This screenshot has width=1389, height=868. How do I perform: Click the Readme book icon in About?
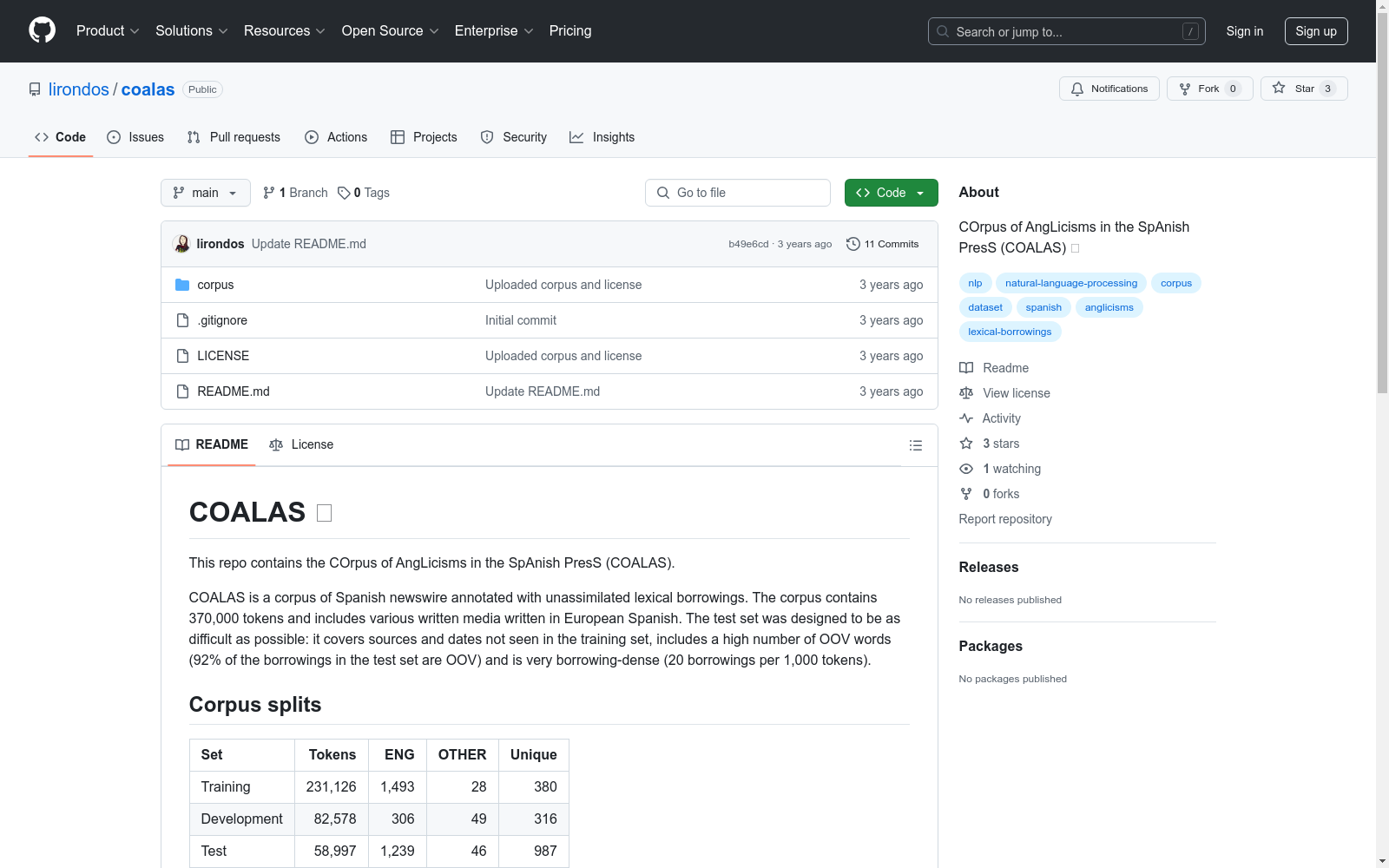pyautogui.click(x=966, y=368)
